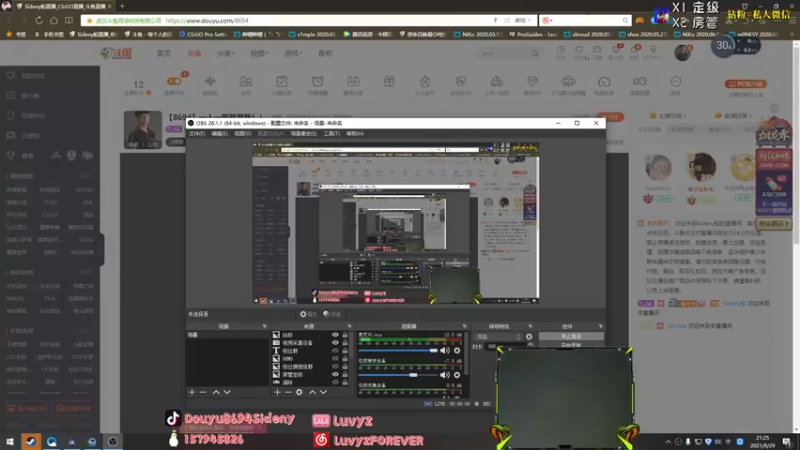The height and width of the screenshot is (450, 800).
Task: Expand hidden system tray icons chevron
Action: click(x=668, y=441)
